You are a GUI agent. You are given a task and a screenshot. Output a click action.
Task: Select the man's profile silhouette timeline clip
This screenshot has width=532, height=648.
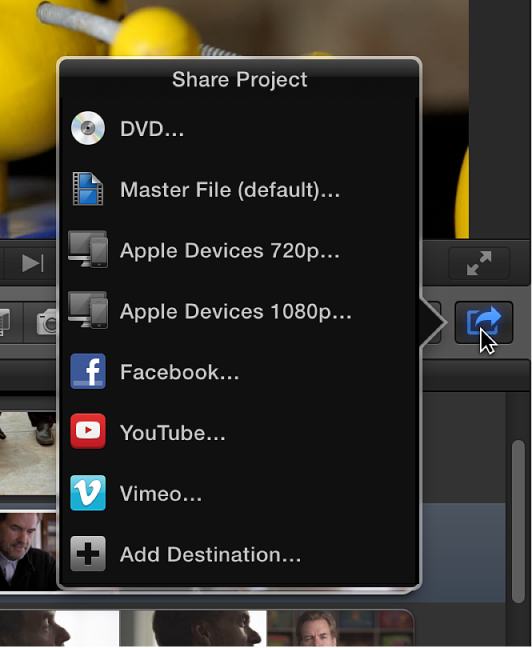click(x=193, y=627)
